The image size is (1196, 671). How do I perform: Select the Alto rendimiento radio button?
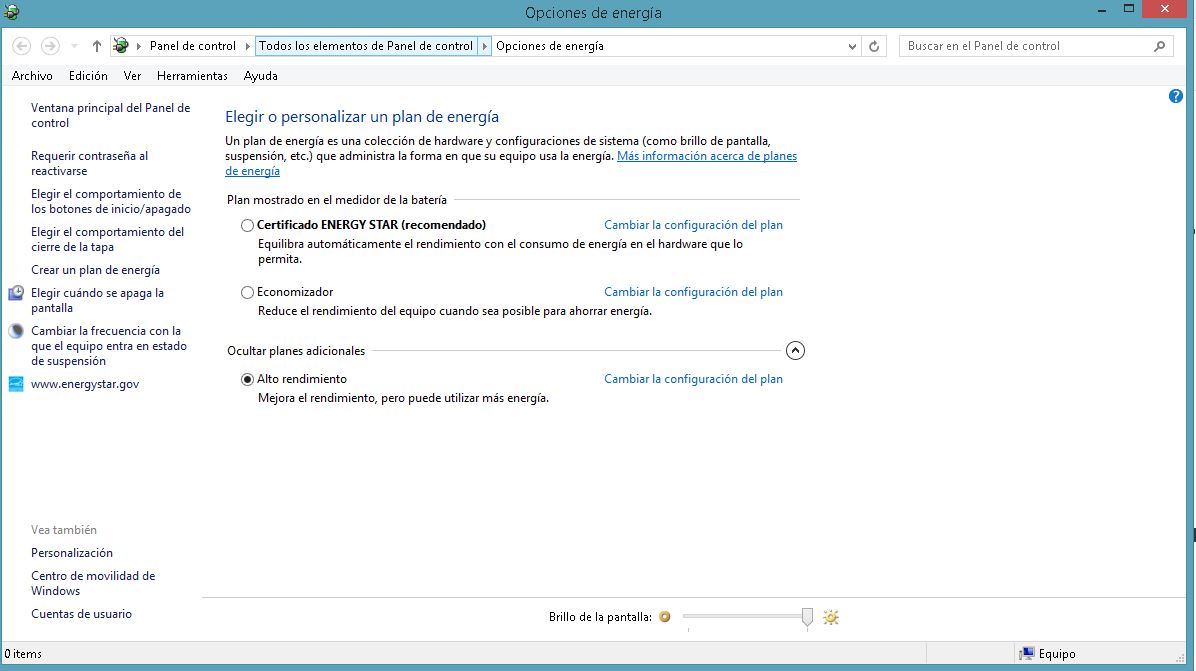pos(248,380)
